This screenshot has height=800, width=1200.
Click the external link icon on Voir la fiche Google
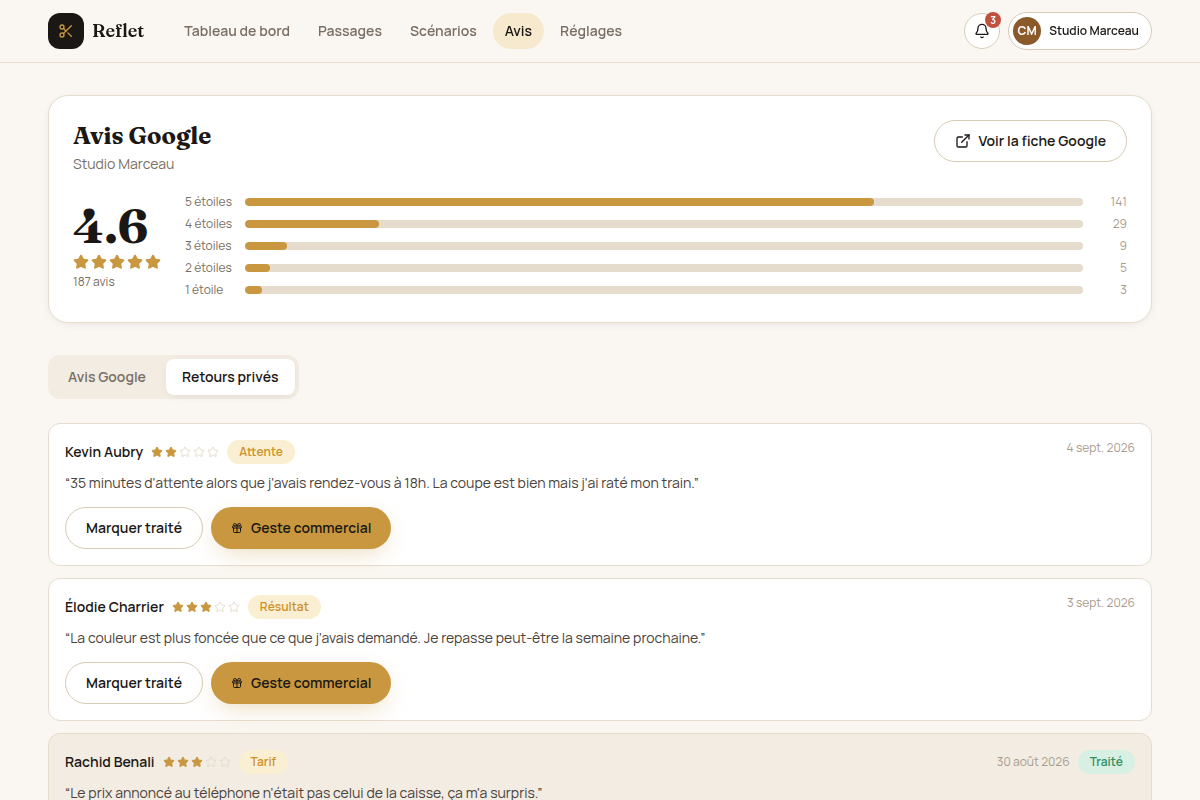click(x=963, y=141)
